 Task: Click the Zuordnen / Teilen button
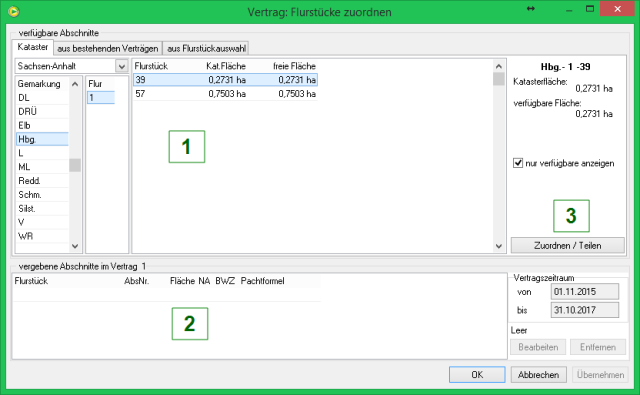(567, 246)
